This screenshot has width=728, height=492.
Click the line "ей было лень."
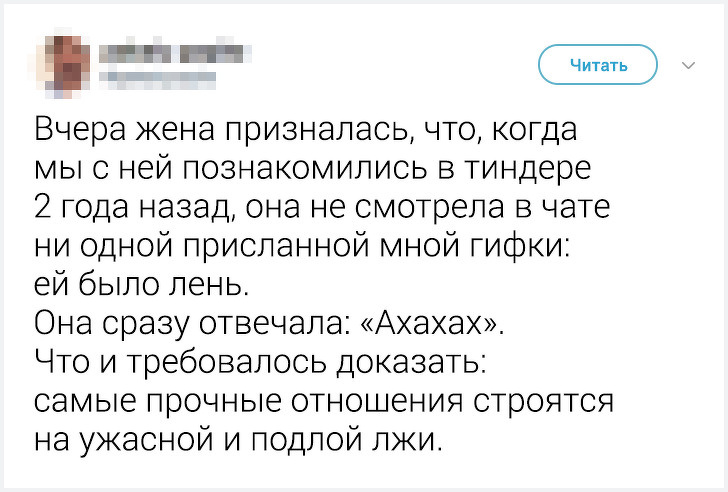pyautogui.click(x=142, y=285)
